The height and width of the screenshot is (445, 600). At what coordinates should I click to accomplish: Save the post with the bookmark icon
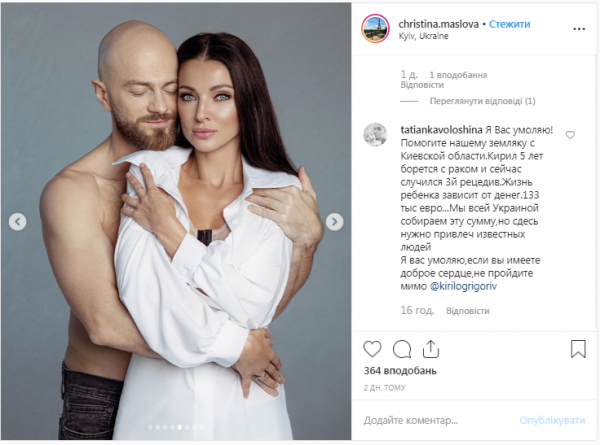(578, 349)
